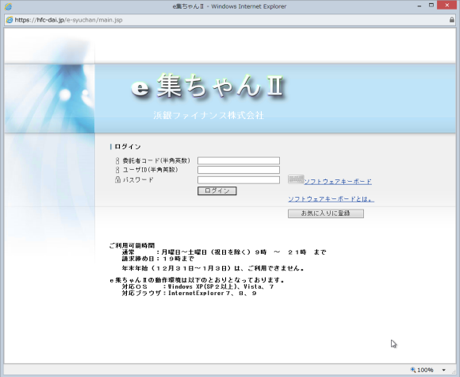Close the Internet Explorer window
Screen dimensions: 460x377
click(447, 5)
